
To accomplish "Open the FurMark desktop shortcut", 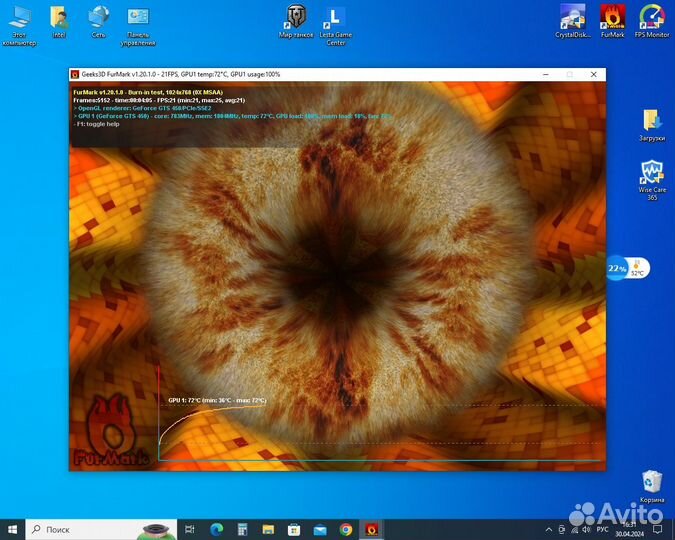I will coord(612,17).
